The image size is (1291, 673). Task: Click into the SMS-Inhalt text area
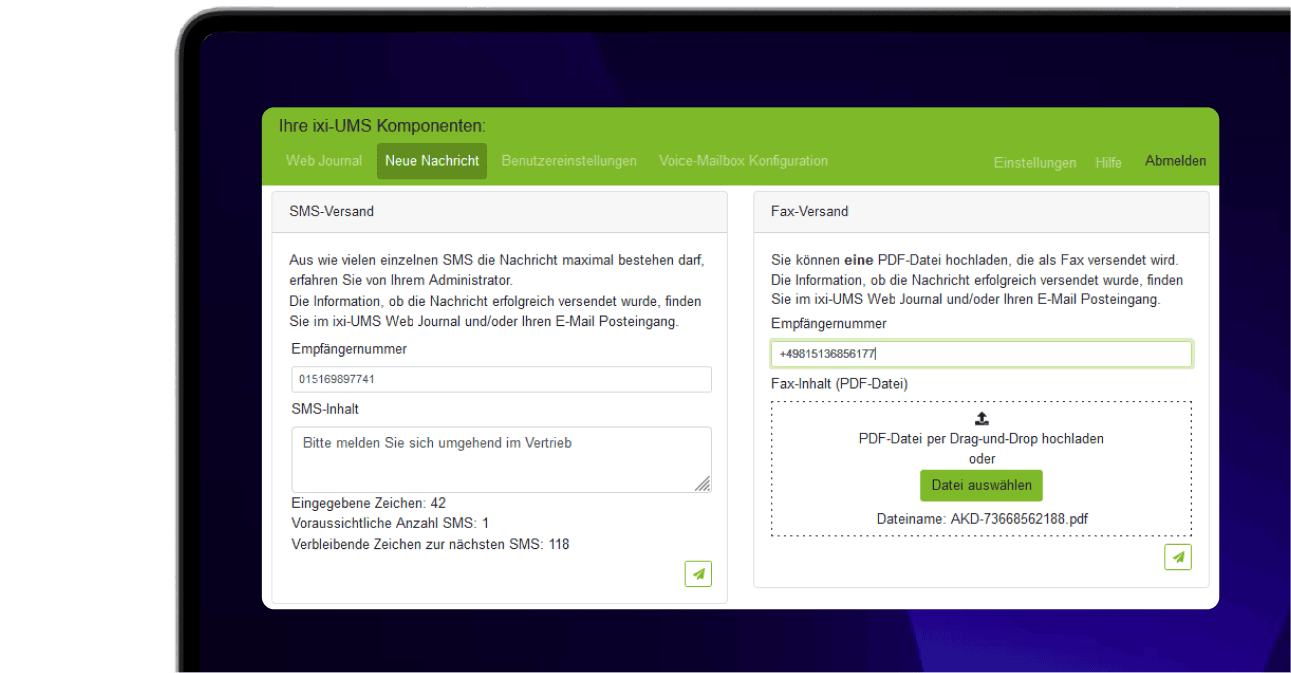coord(501,460)
